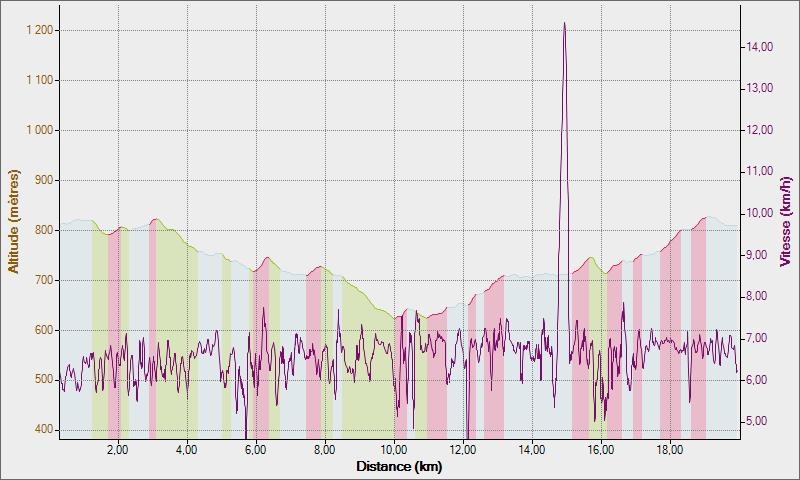Click the 800 altitude tick label
The image size is (800, 480).
(x=41, y=230)
